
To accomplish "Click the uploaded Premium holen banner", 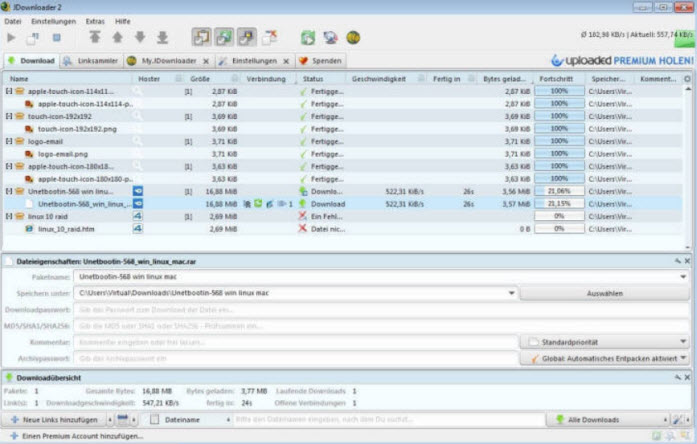I will pyautogui.click(x=622, y=60).
